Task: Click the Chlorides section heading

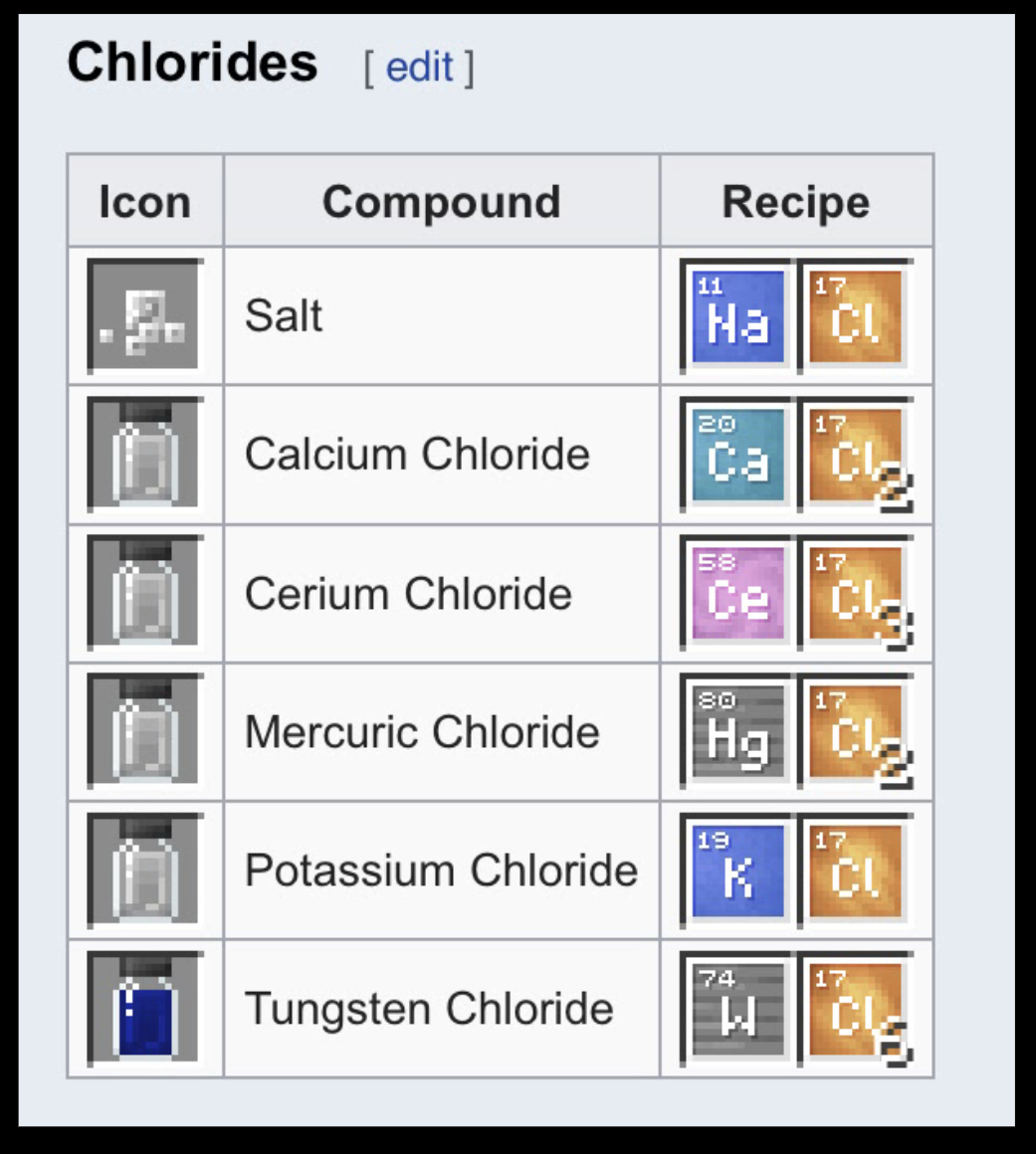Action: tap(193, 62)
